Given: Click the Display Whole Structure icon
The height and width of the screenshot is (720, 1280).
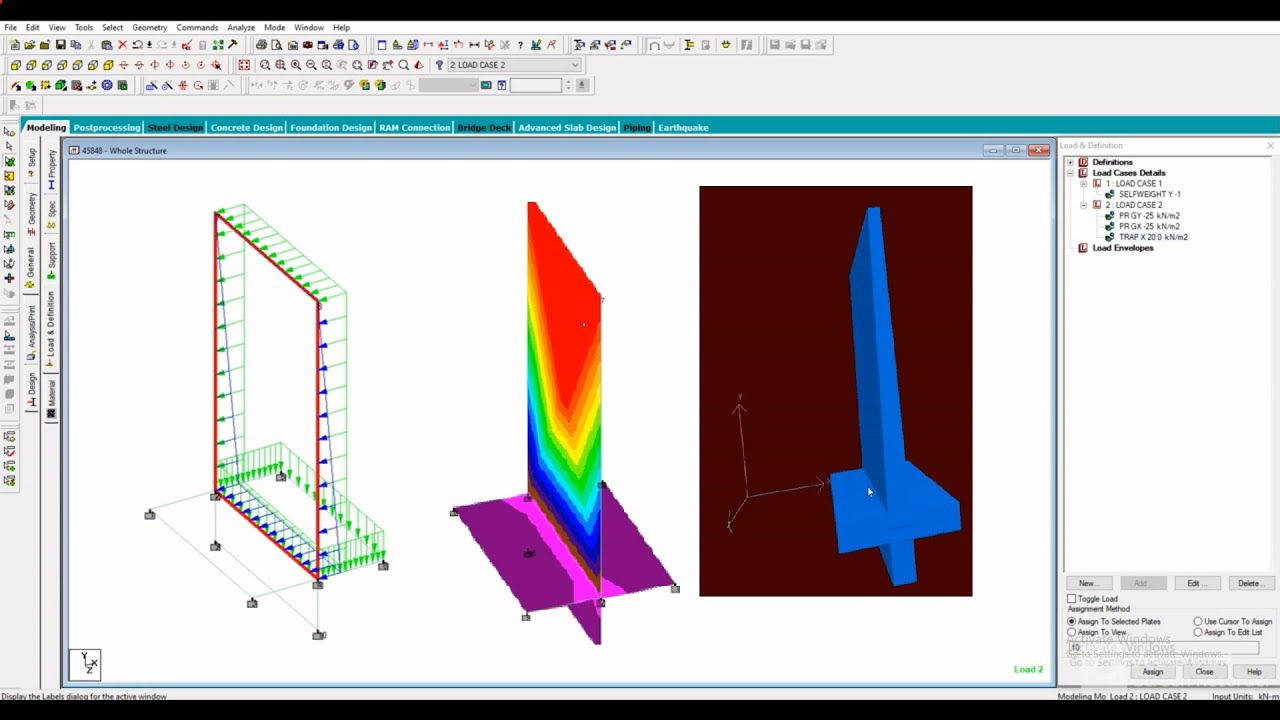Looking at the screenshot, I should point(244,65).
